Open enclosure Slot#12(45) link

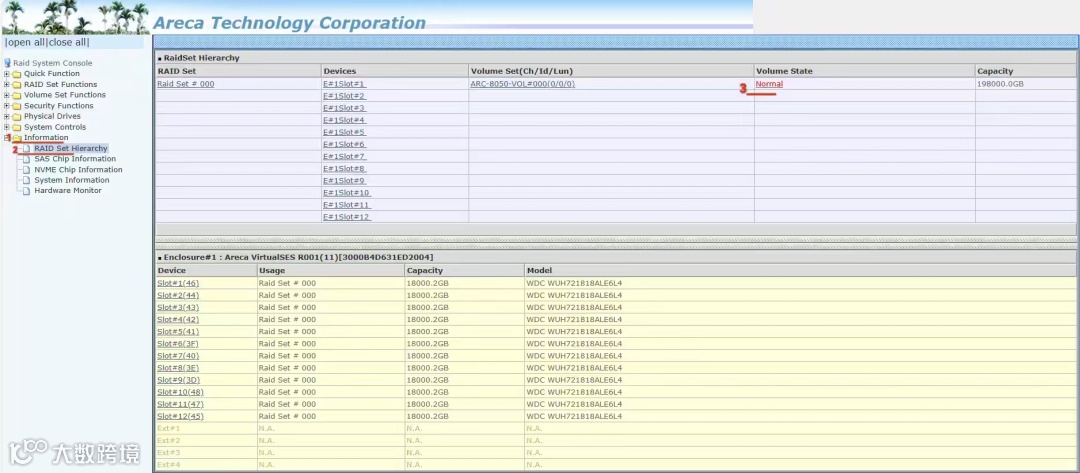coord(180,417)
